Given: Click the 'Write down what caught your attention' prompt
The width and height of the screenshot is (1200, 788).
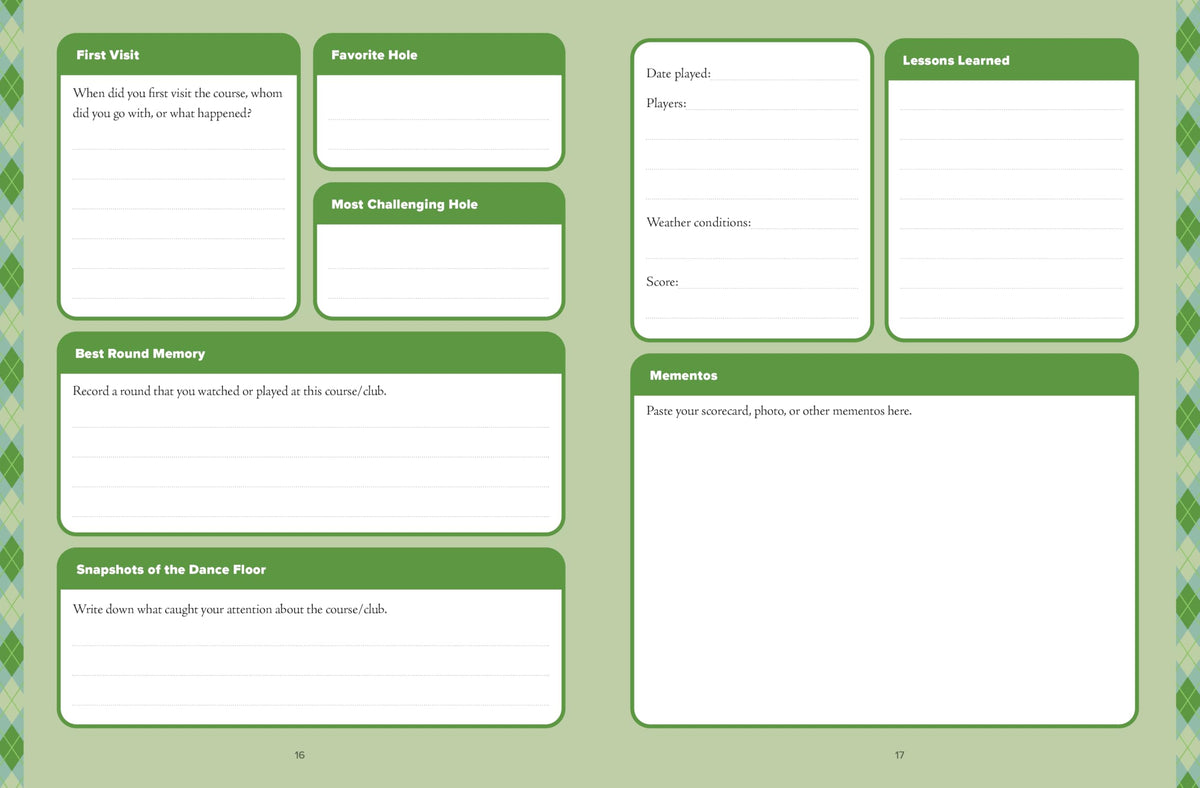Looking at the screenshot, I should click(x=229, y=609).
